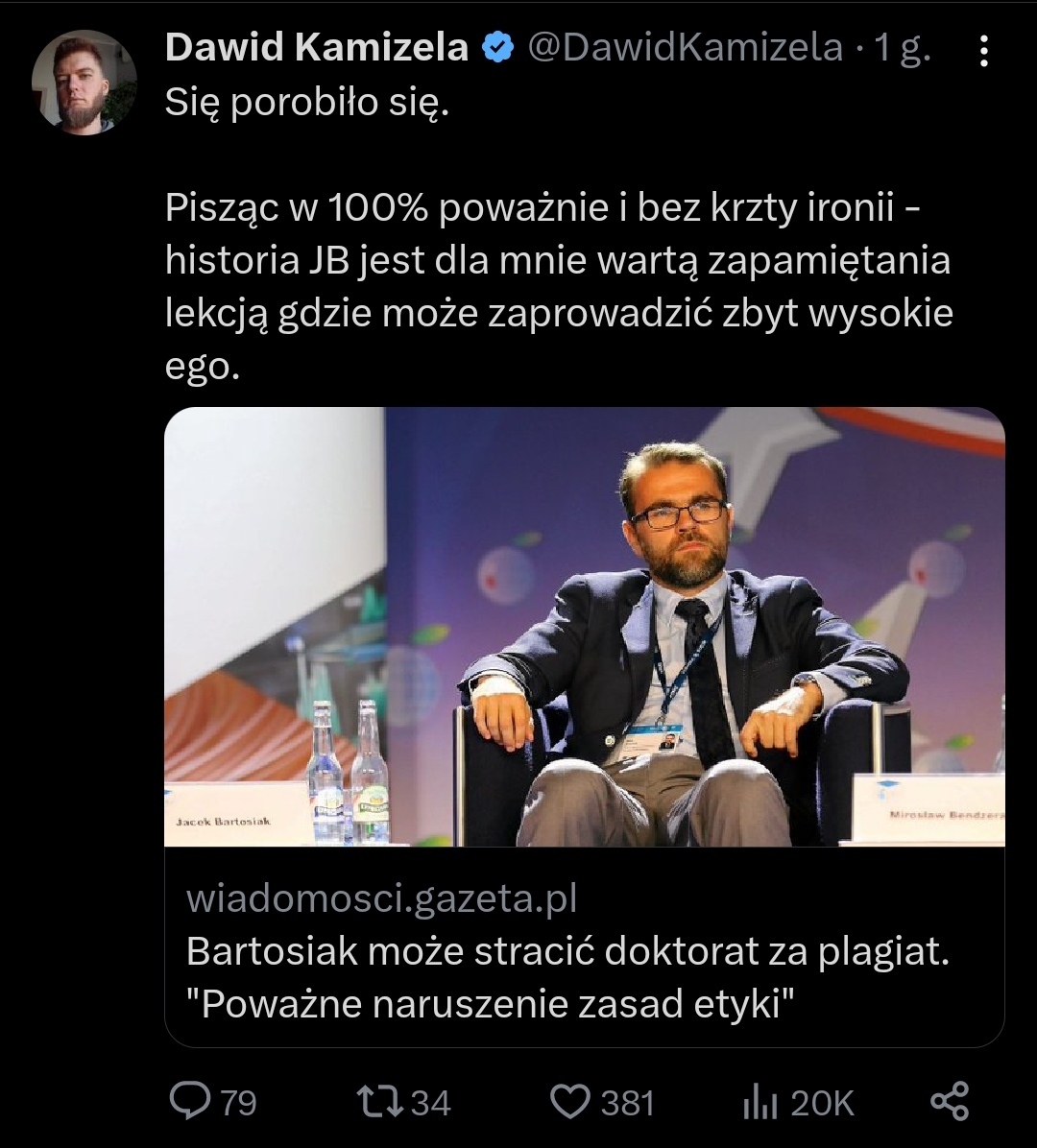Click the wiadomosci.gazeta.pl domain label
This screenshot has width=1037, height=1148.
(382, 899)
